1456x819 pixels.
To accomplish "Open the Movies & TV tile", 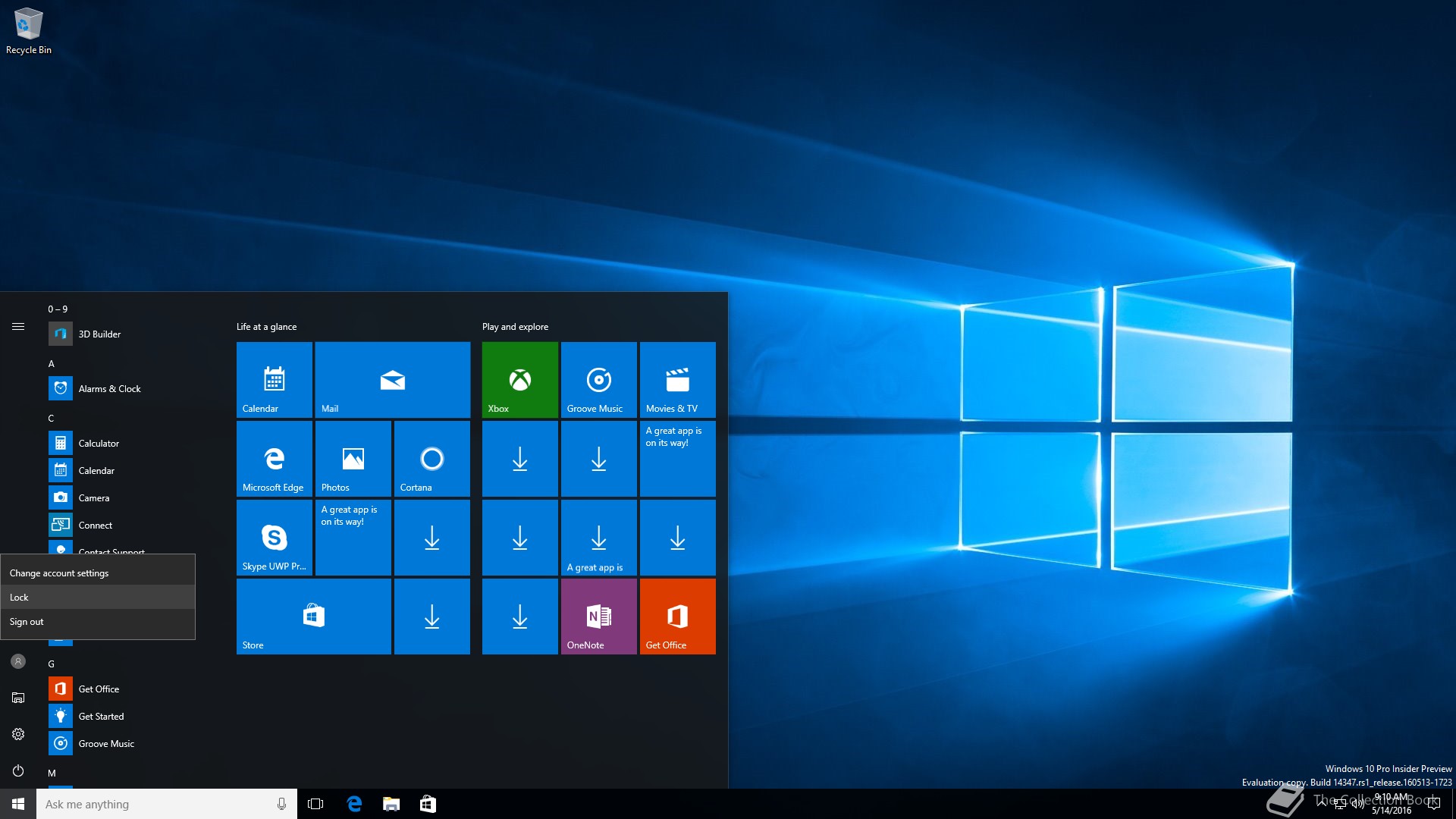I will point(677,379).
